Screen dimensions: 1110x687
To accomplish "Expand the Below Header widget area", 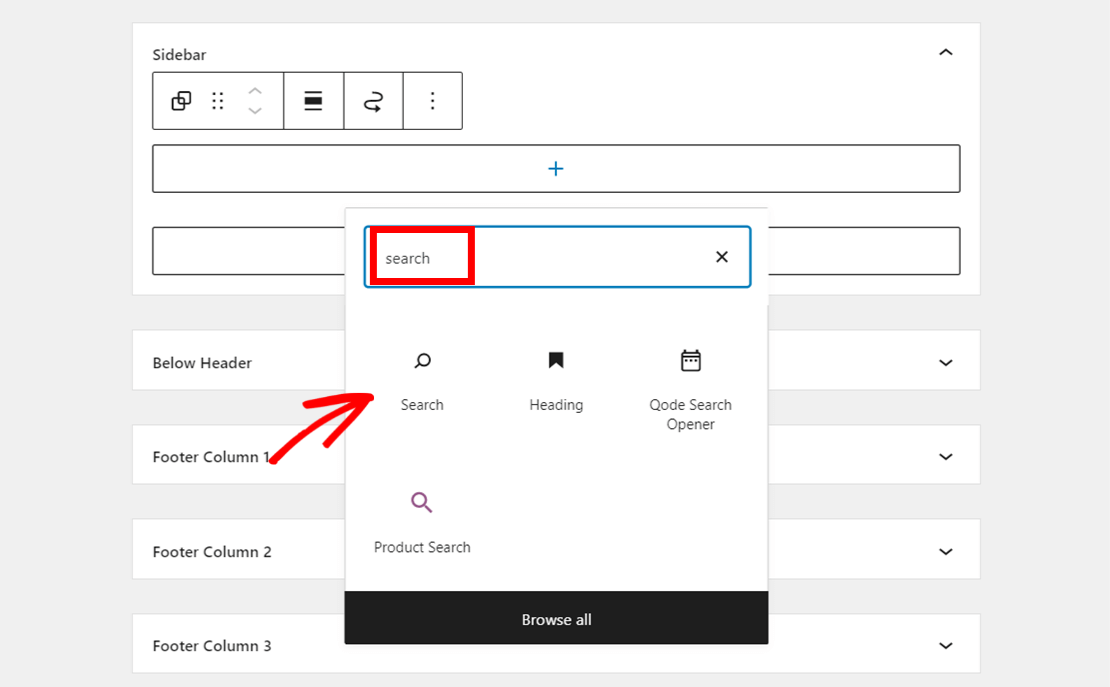I will (946, 363).
